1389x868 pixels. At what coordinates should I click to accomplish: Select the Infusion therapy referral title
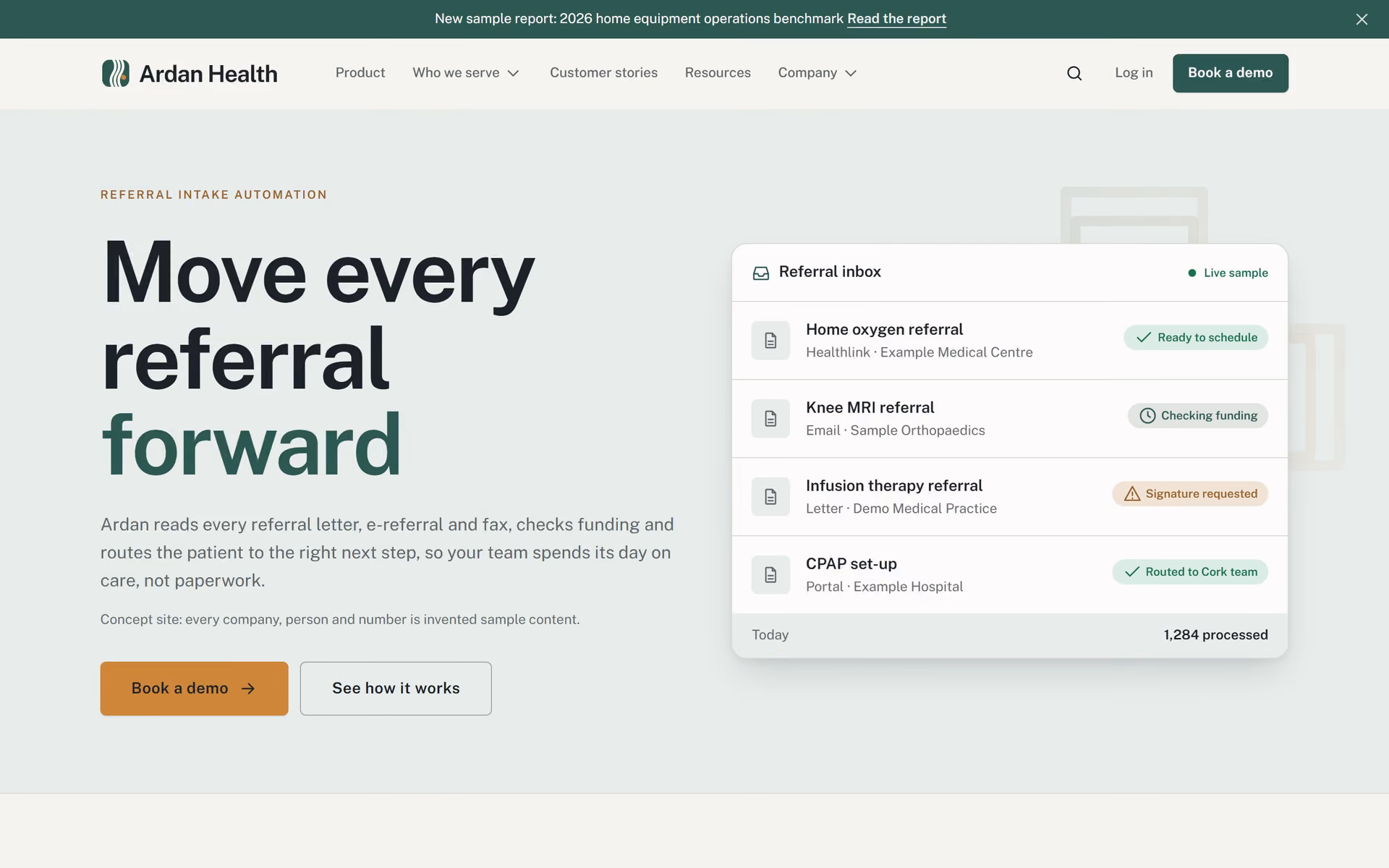tap(894, 486)
